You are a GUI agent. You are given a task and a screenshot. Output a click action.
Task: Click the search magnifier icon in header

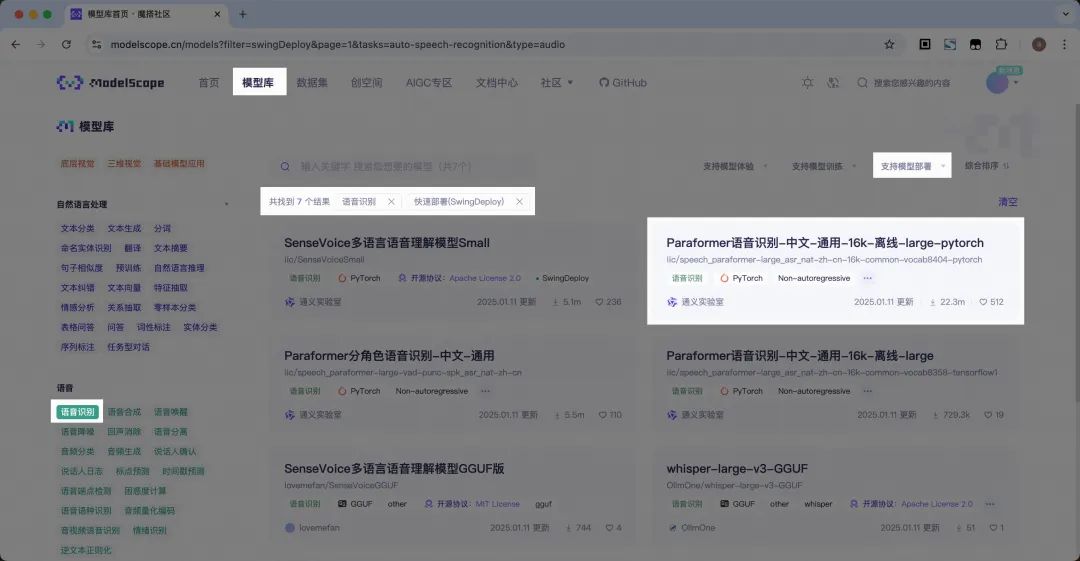(862, 83)
